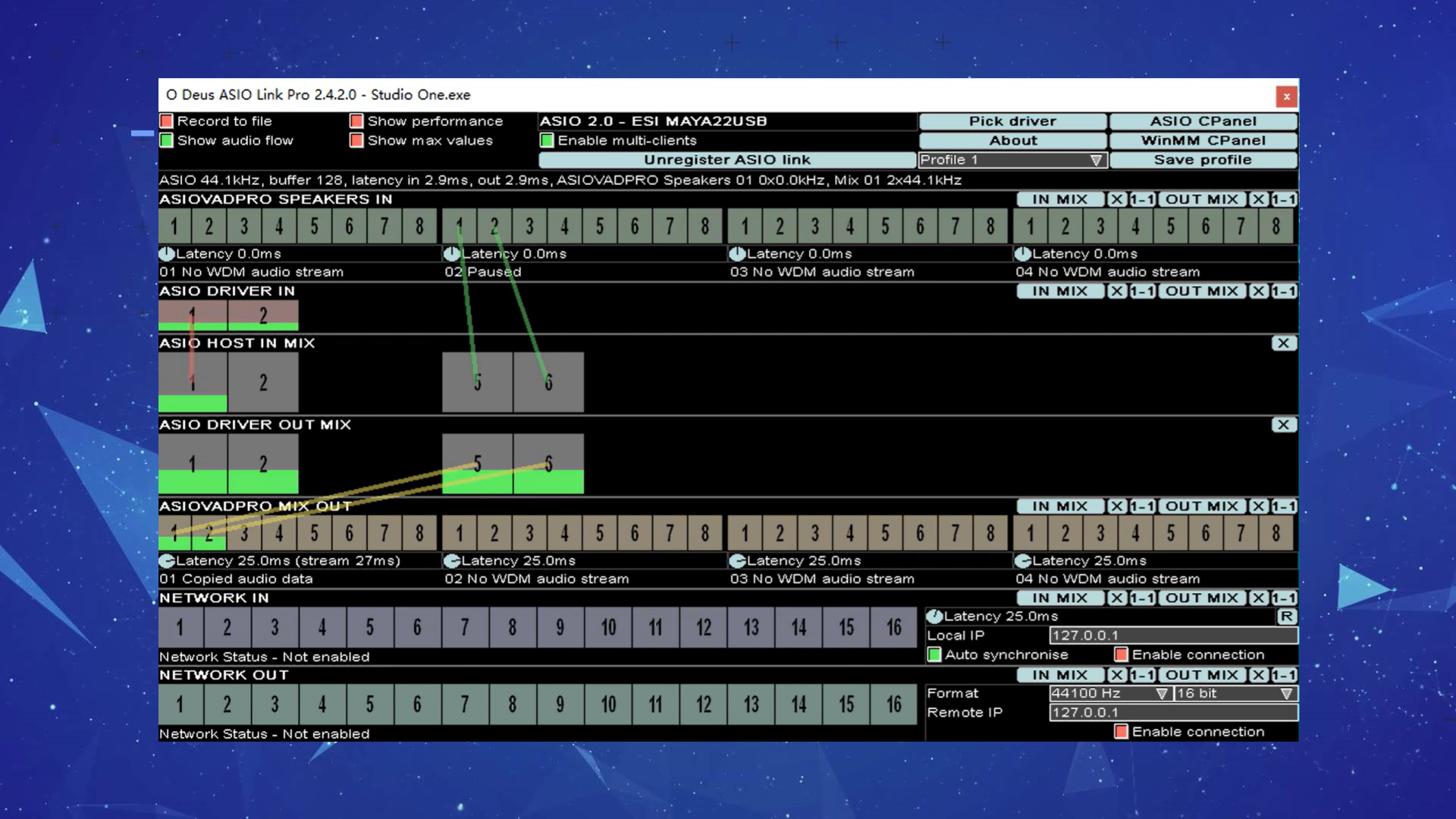Clear IN MIX routing in ASIO DRIVER IN row

coord(1116,291)
